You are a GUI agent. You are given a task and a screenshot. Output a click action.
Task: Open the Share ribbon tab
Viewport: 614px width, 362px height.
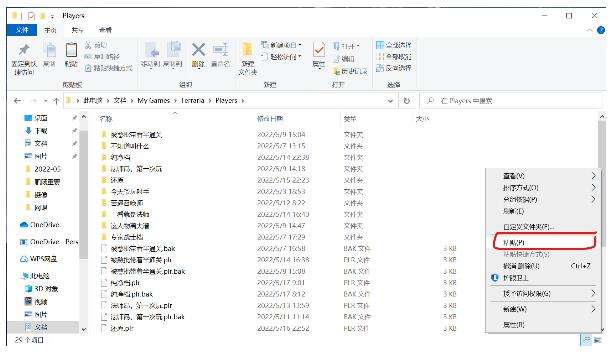point(77,30)
